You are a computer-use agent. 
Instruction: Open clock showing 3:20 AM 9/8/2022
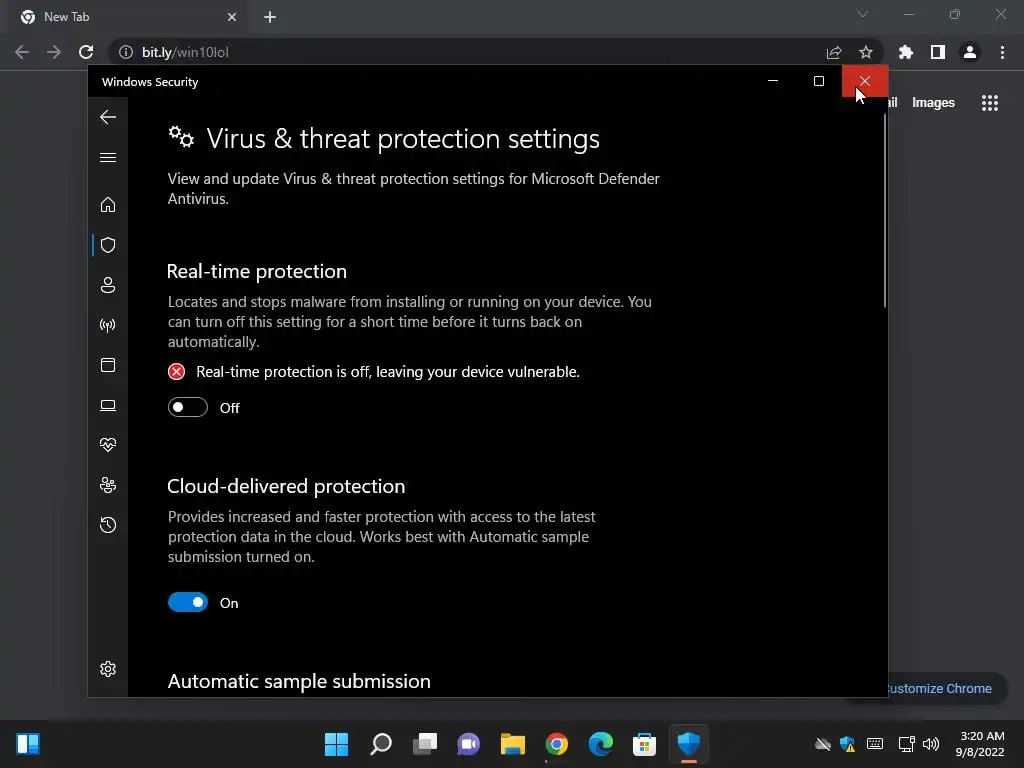980,744
